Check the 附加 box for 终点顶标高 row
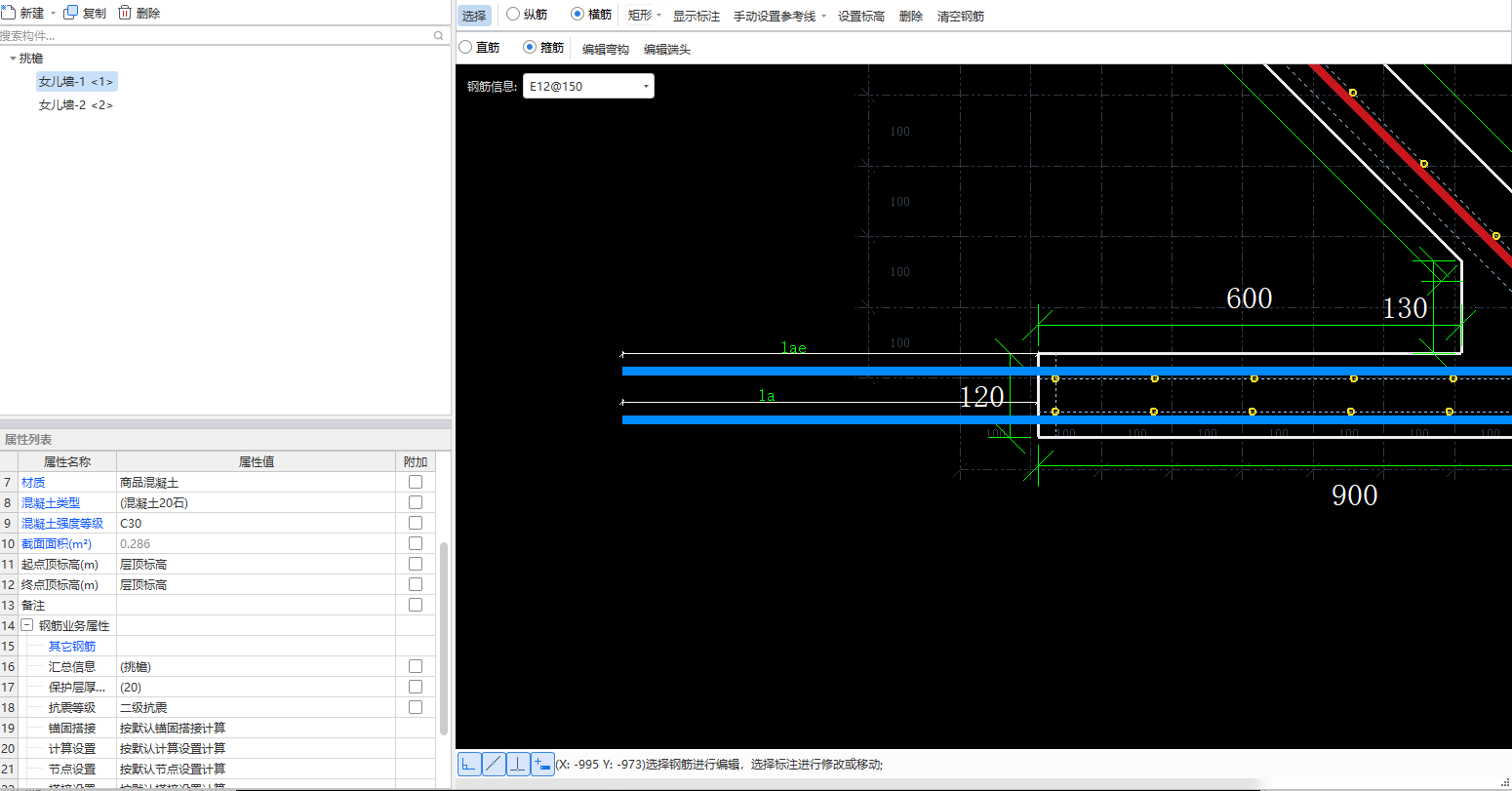Screen dimensions: 1512x791 tap(416, 584)
